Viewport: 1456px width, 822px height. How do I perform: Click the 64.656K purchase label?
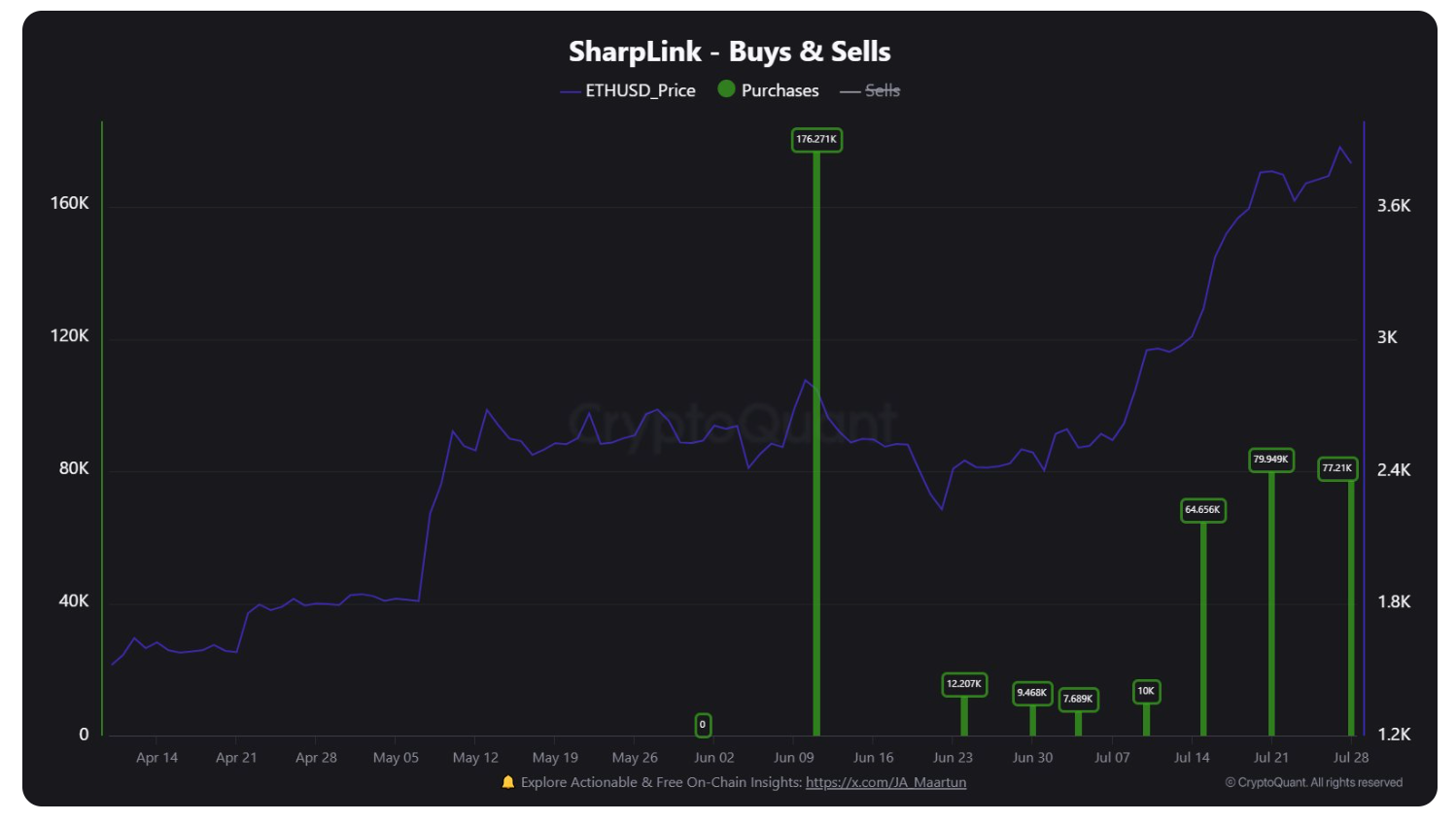pyautogui.click(x=1202, y=510)
